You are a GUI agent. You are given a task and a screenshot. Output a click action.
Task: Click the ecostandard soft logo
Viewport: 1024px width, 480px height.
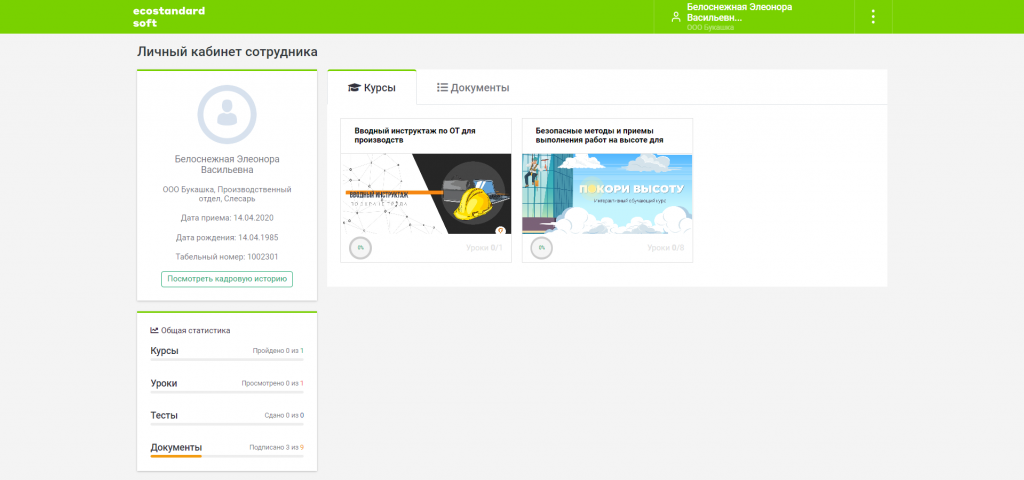(168, 16)
